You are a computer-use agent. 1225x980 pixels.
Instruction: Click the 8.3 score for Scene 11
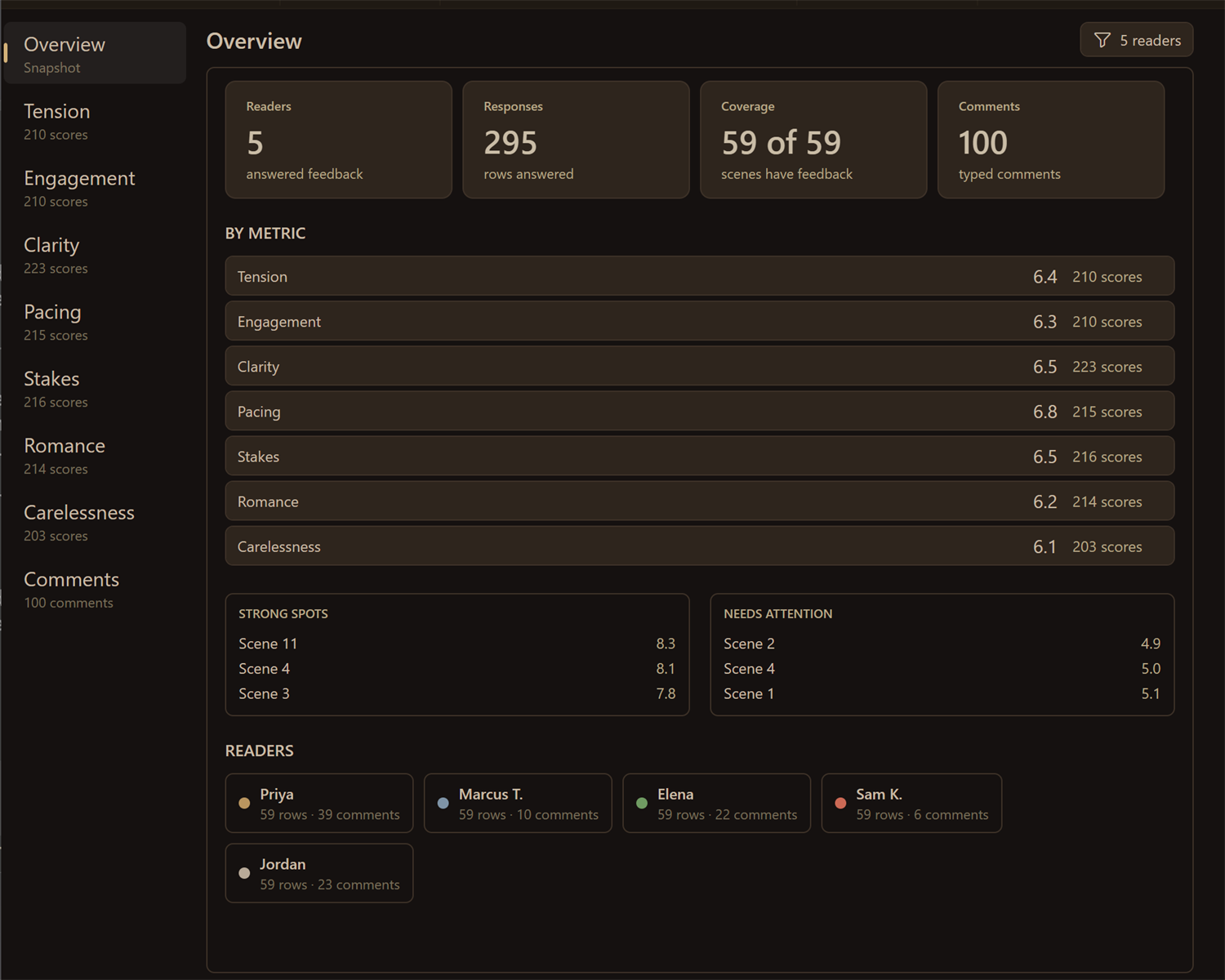(x=666, y=644)
